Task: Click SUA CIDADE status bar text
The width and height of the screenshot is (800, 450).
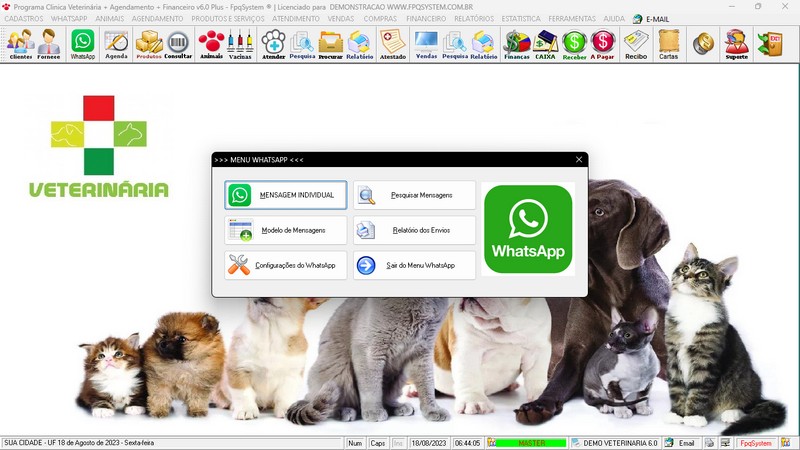Action: (x=79, y=443)
